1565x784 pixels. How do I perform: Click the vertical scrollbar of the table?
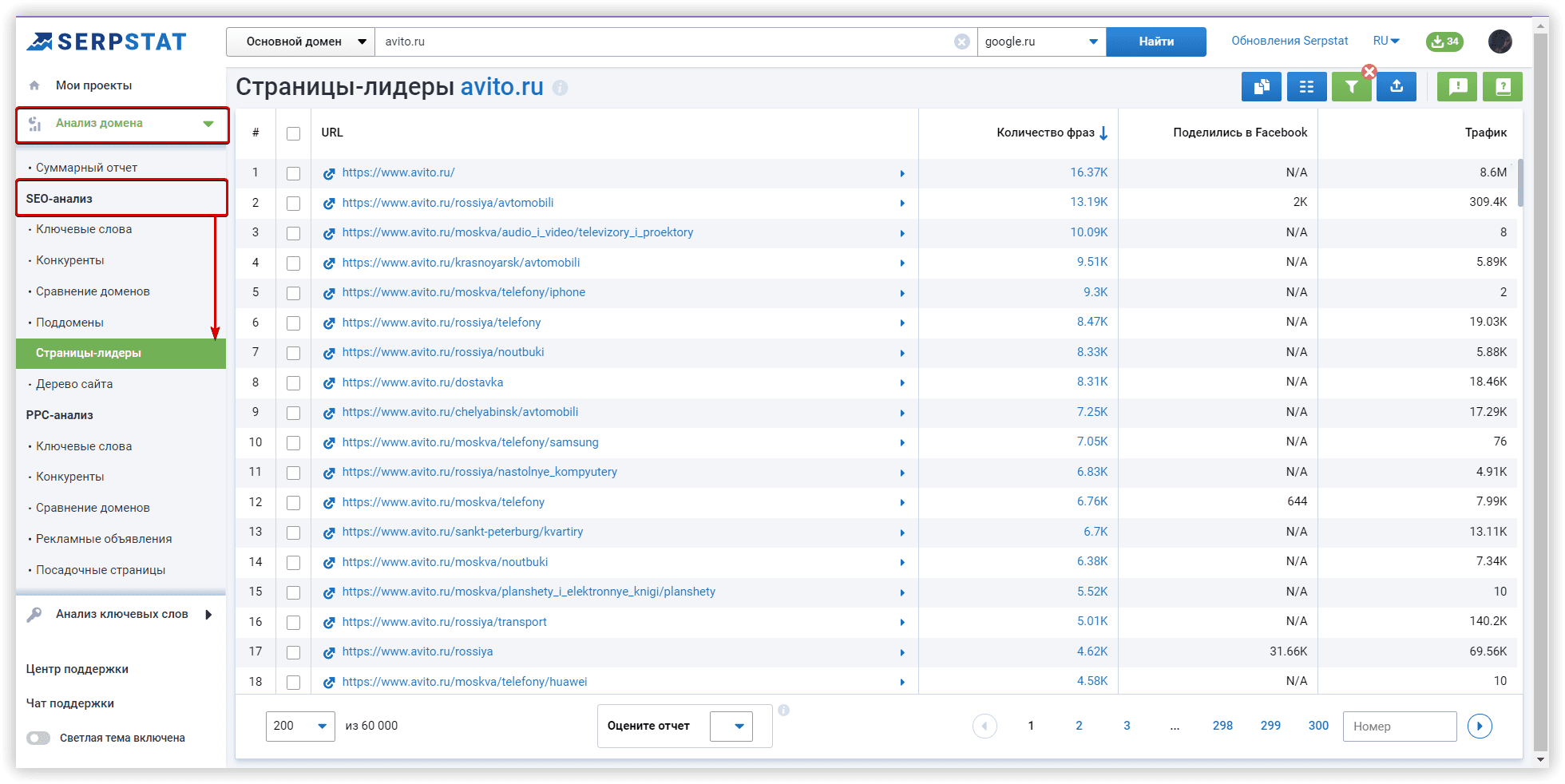pos(1520,183)
